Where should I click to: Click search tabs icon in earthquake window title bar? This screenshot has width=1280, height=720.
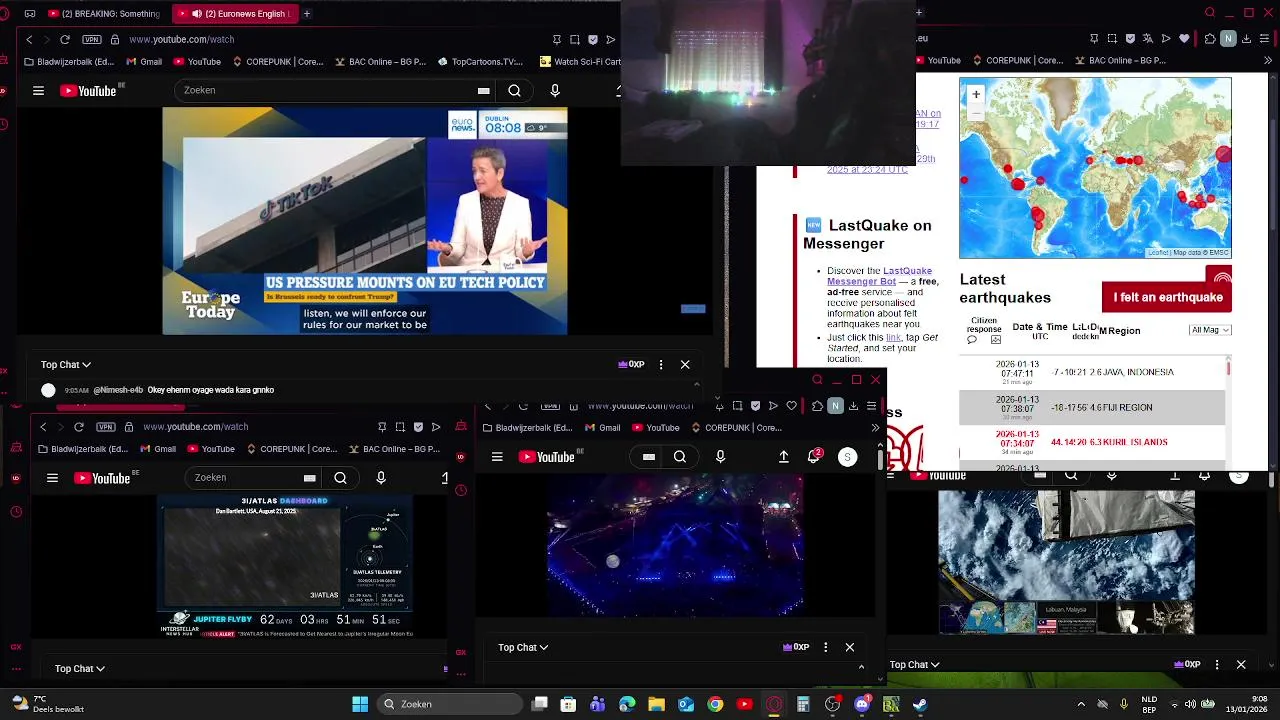1210,13
